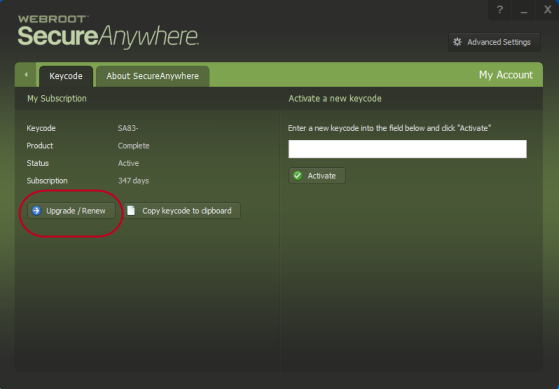Click the subscription value 347 days

(x=133, y=180)
